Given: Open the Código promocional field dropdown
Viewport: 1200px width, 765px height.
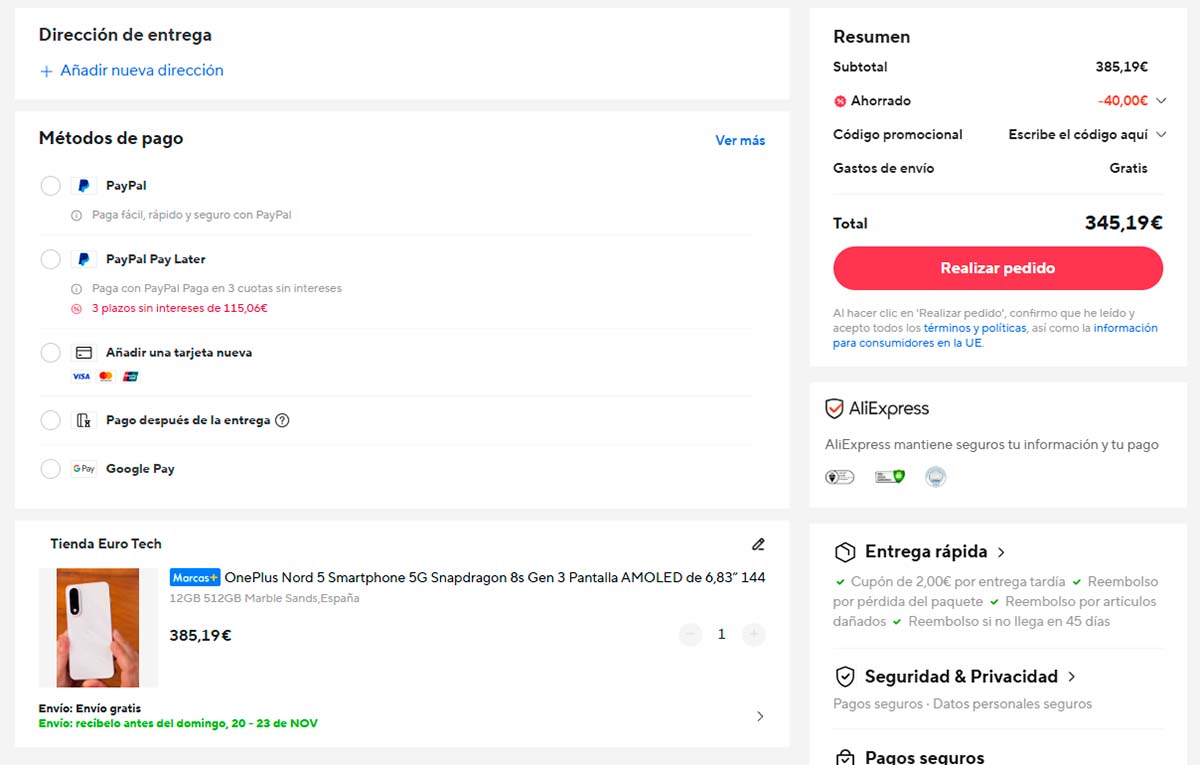Looking at the screenshot, I should click(1161, 134).
